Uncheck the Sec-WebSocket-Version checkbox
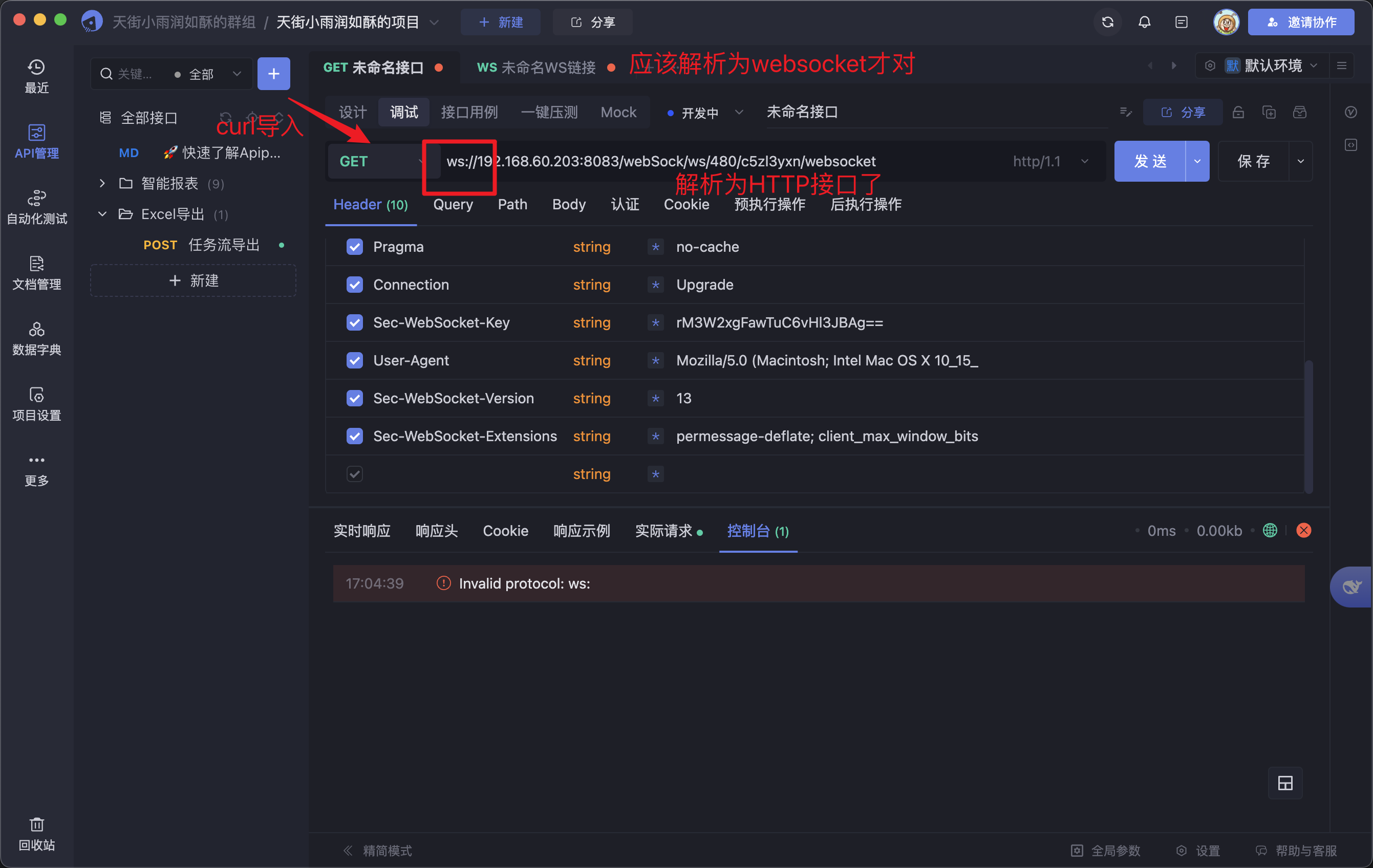Viewport: 1373px width, 868px height. tap(355, 398)
